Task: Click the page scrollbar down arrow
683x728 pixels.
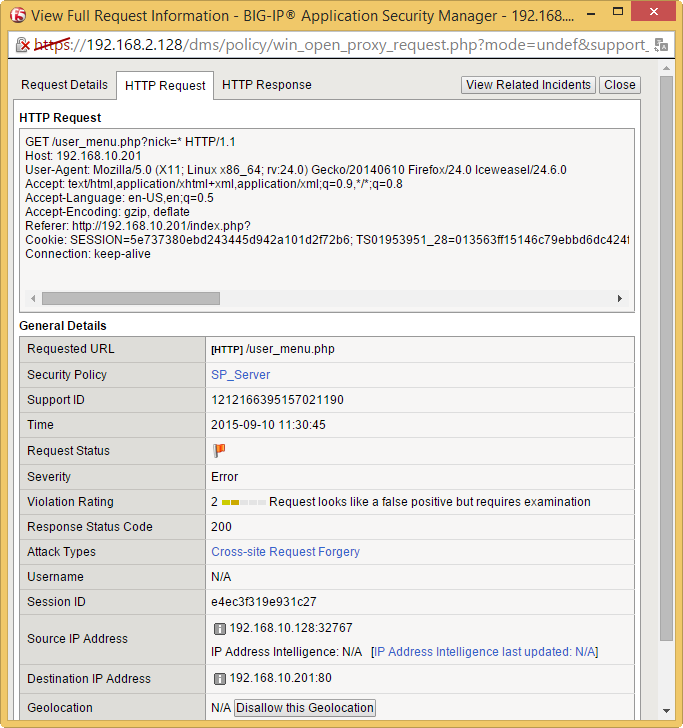Action: click(x=666, y=720)
